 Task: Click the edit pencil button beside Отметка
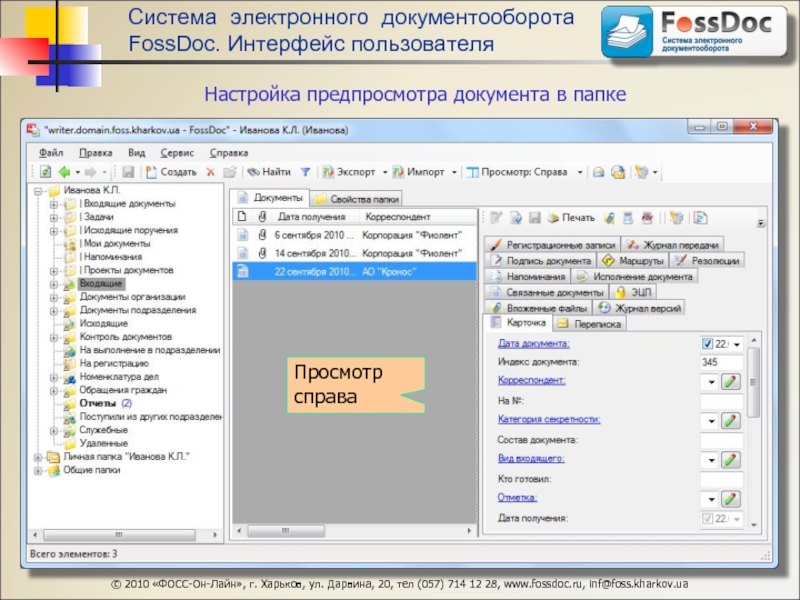731,499
